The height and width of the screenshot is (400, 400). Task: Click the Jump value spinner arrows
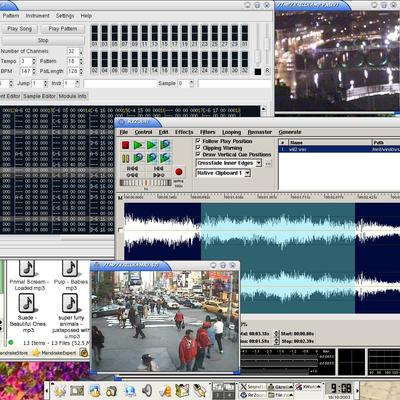coord(45,83)
